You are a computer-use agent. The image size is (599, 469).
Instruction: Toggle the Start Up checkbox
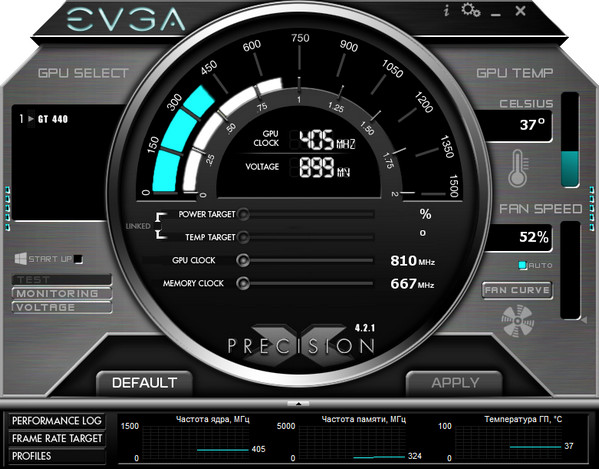point(78,259)
